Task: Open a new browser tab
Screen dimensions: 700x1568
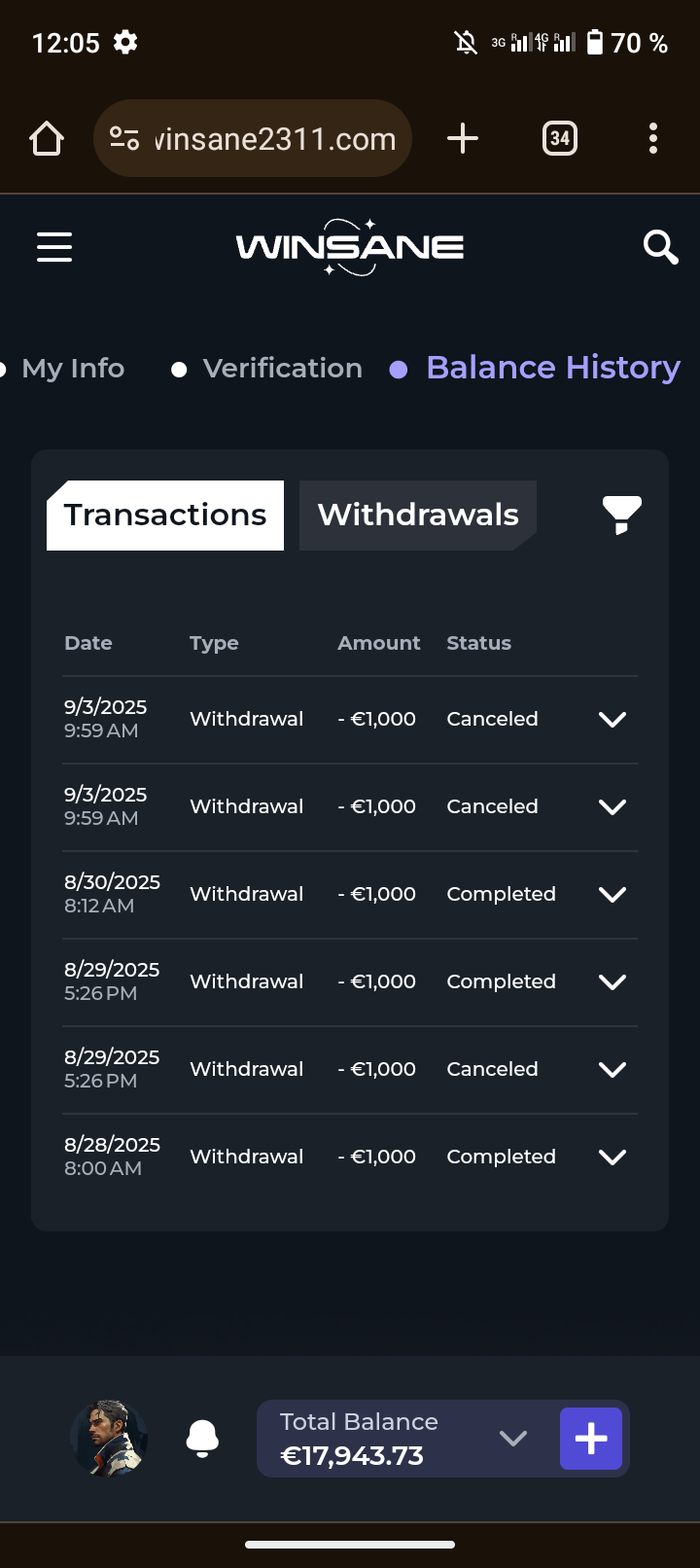Action: click(463, 139)
